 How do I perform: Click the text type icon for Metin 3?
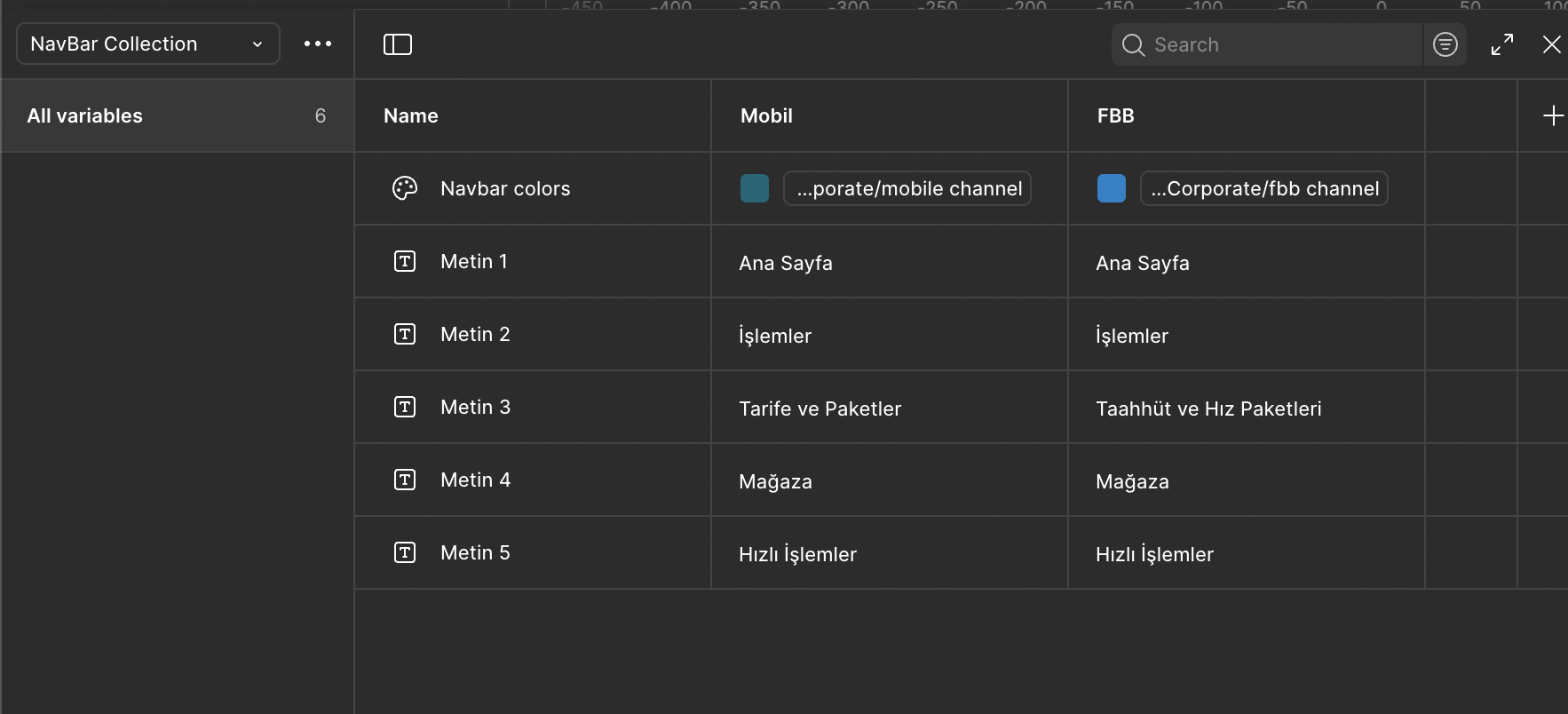[x=405, y=407]
